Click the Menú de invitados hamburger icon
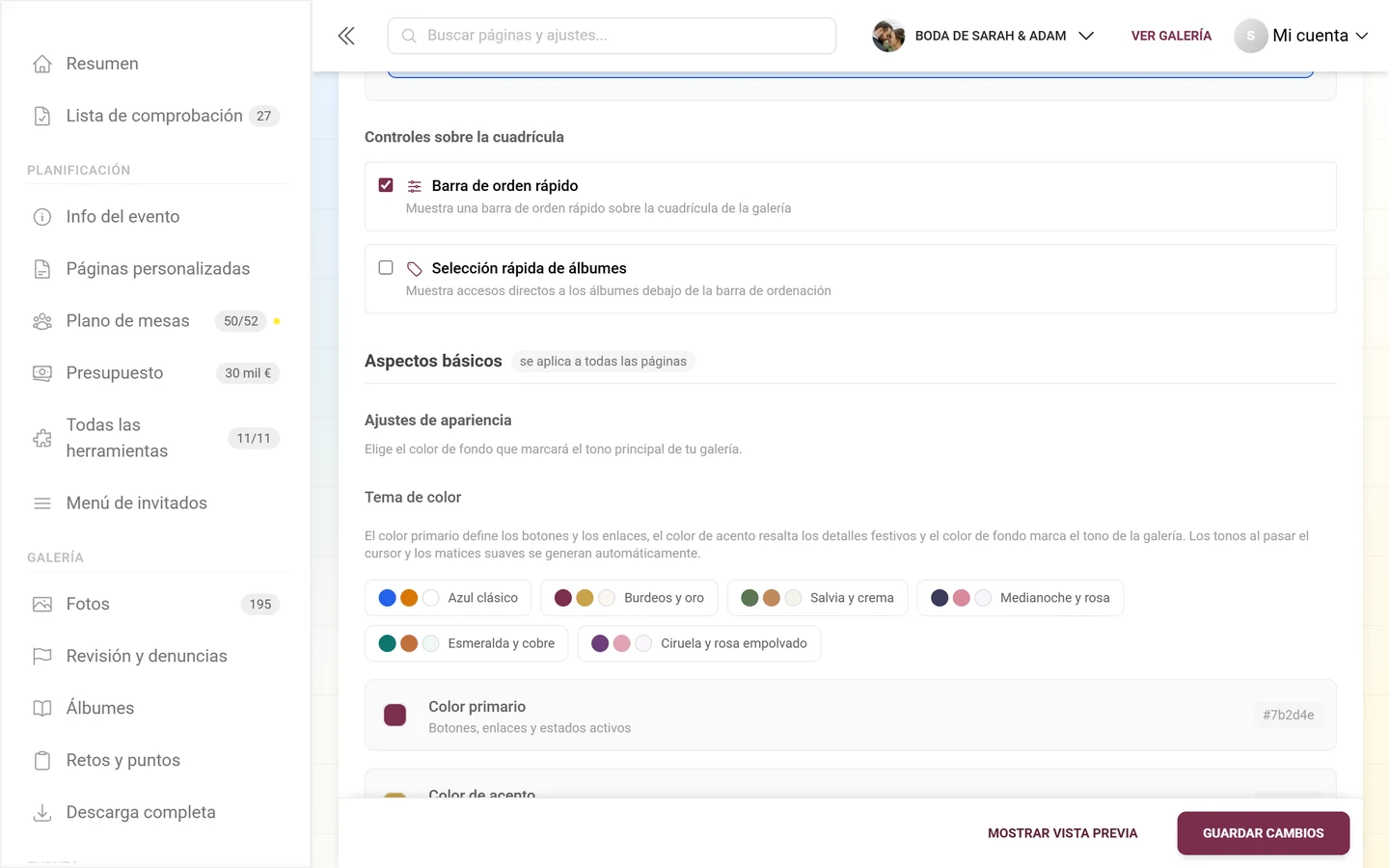This screenshot has width=1389, height=868. pos(42,503)
